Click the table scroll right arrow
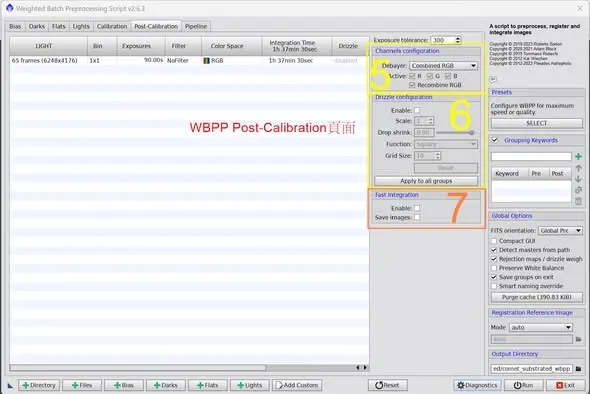The image size is (590, 394). click(365, 368)
